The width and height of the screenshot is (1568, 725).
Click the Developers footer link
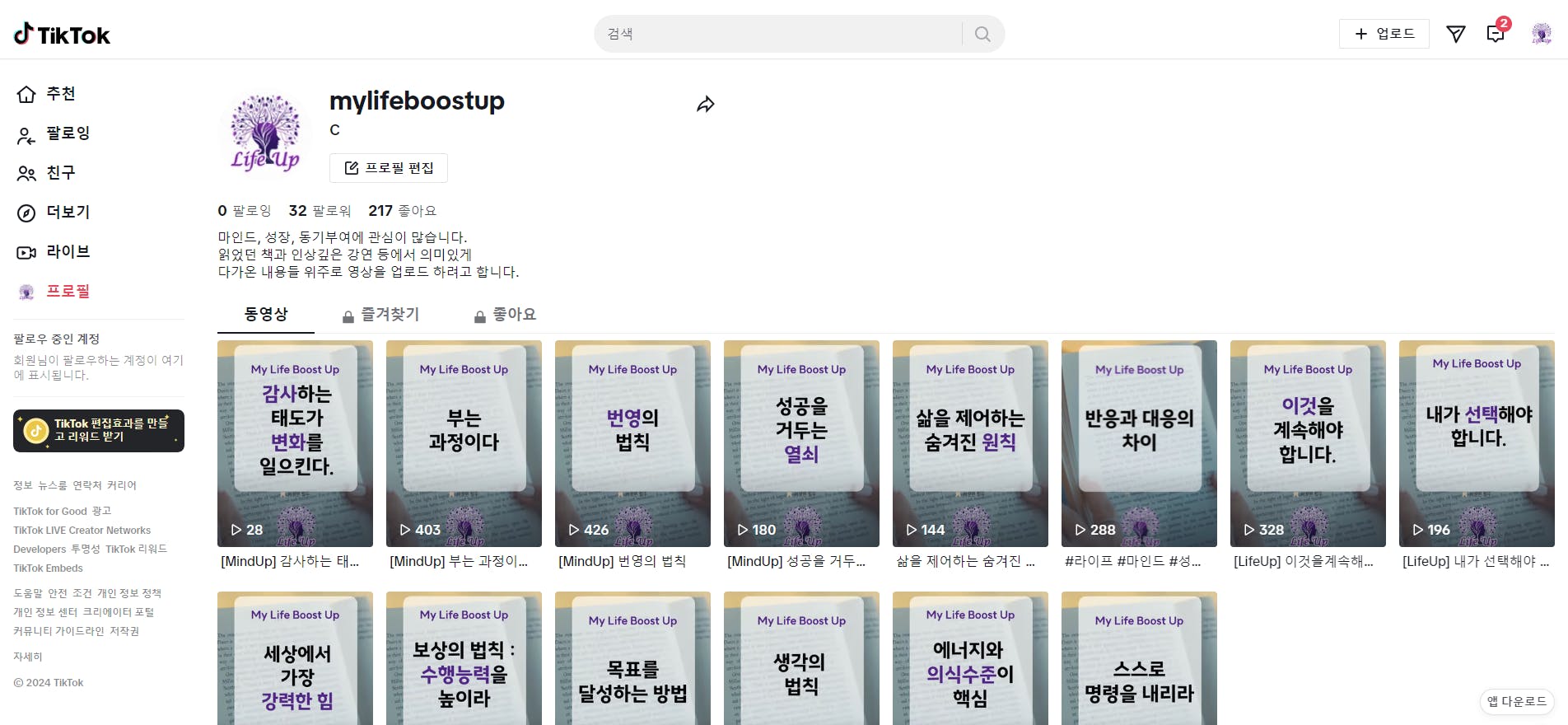coord(40,550)
